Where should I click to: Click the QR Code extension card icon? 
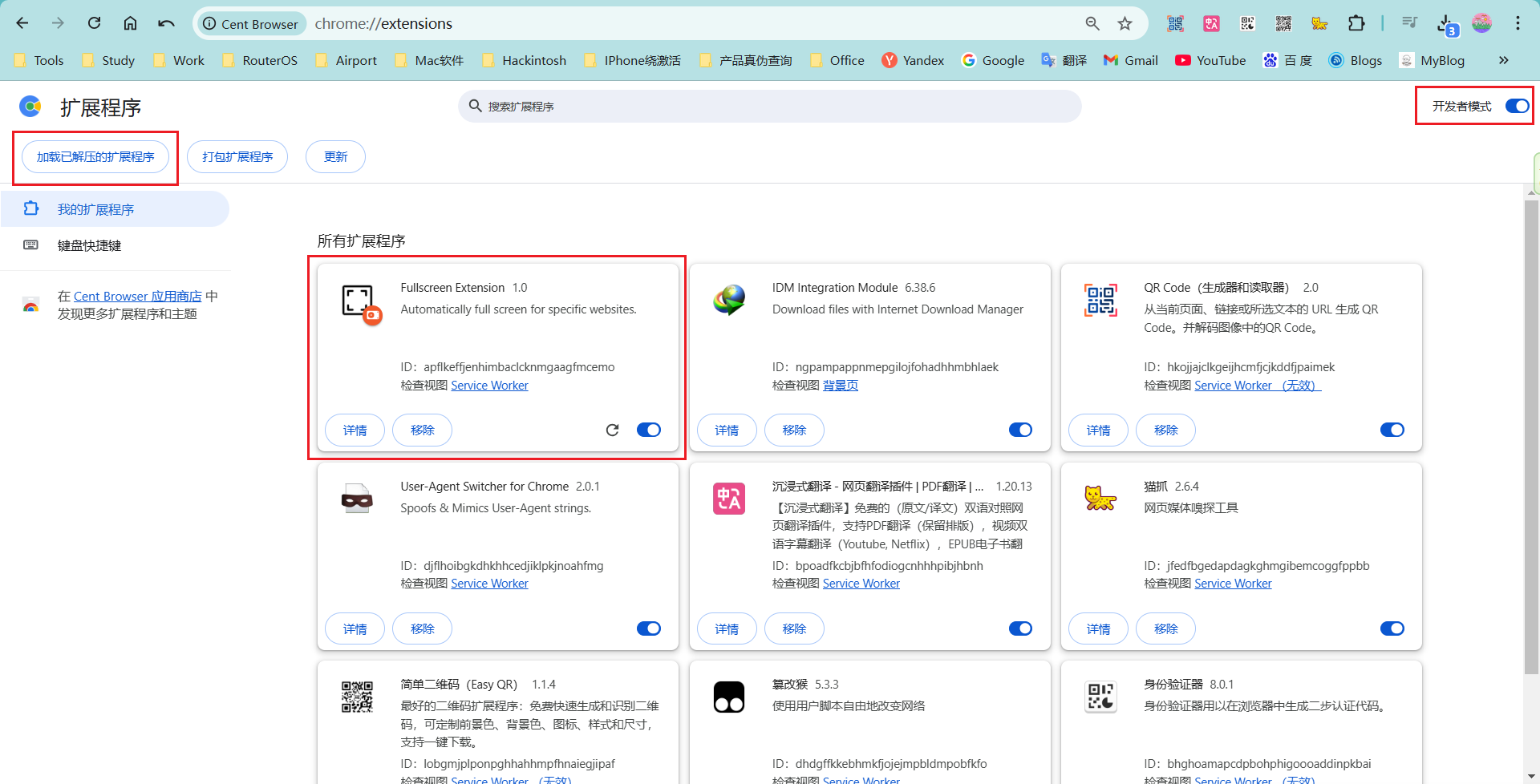[x=1101, y=300]
